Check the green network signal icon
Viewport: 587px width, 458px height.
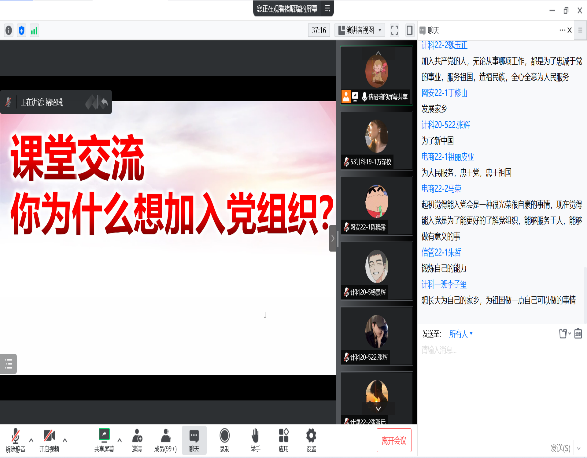(34, 30)
